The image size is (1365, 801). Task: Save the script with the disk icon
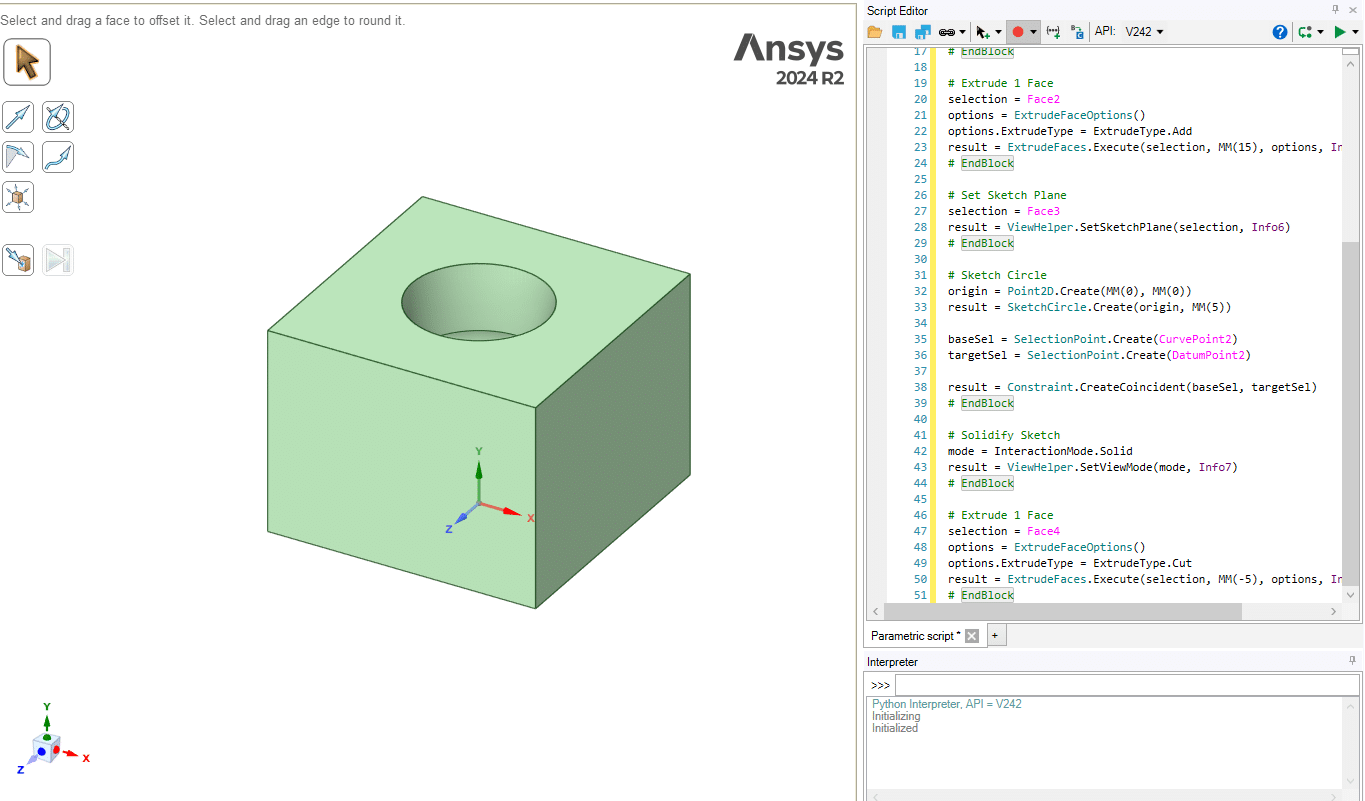tap(899, 32)
